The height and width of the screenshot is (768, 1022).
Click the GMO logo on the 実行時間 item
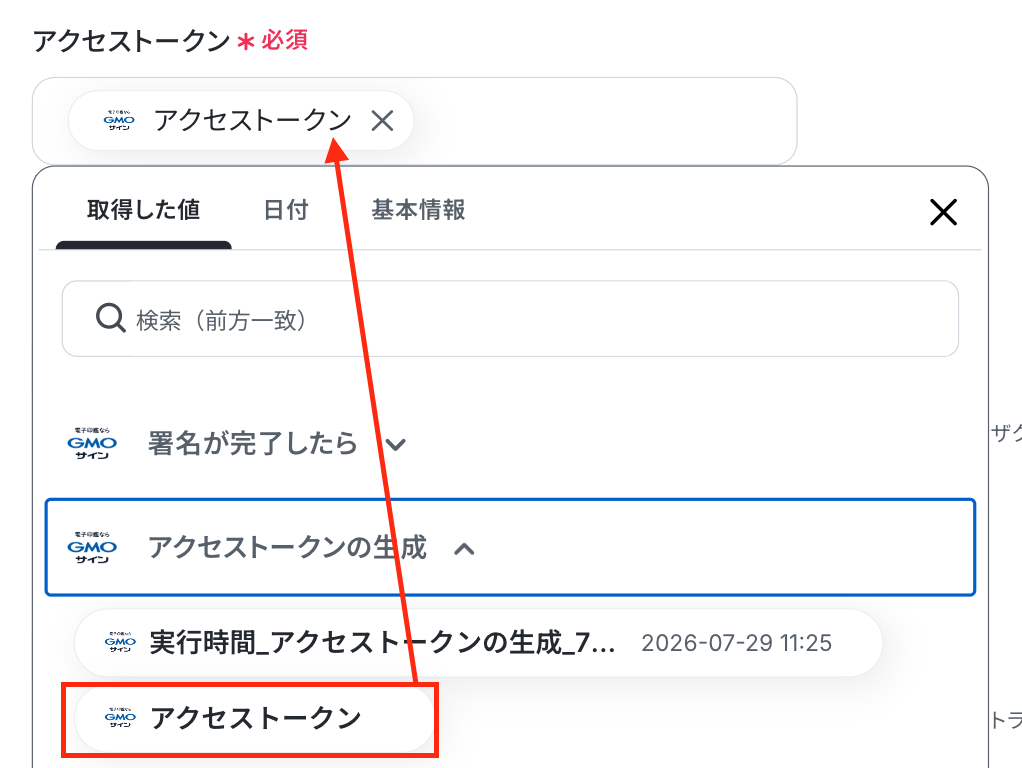coord(121,642)
